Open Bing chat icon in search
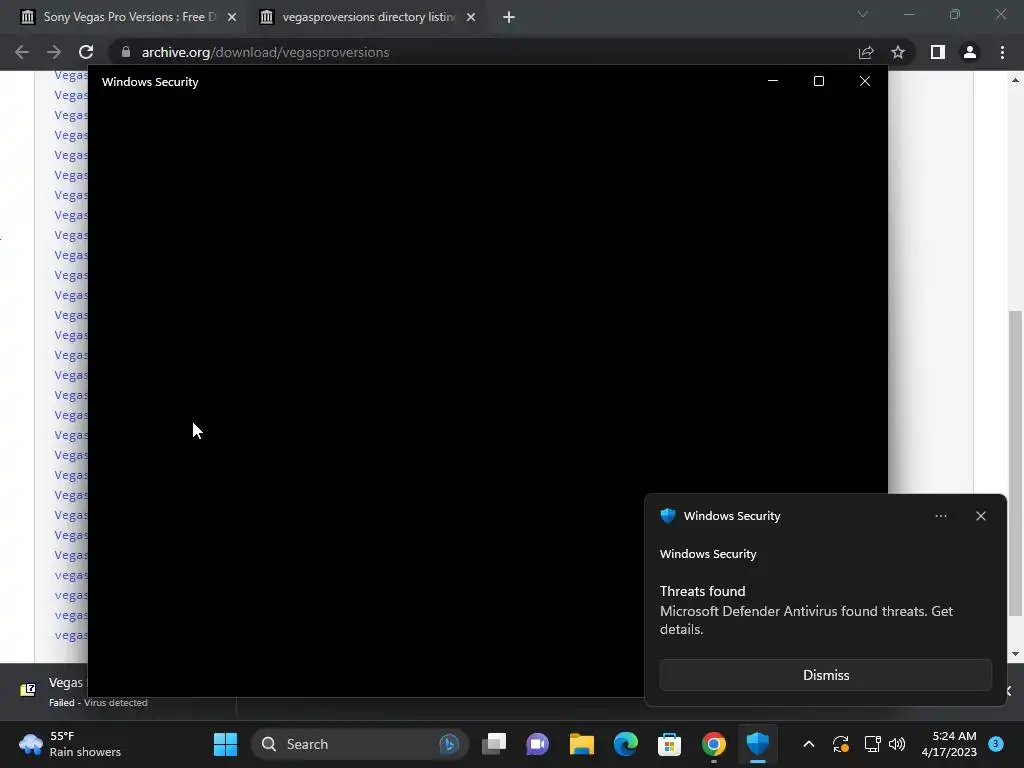1024x768 pixels. [449, 744]
